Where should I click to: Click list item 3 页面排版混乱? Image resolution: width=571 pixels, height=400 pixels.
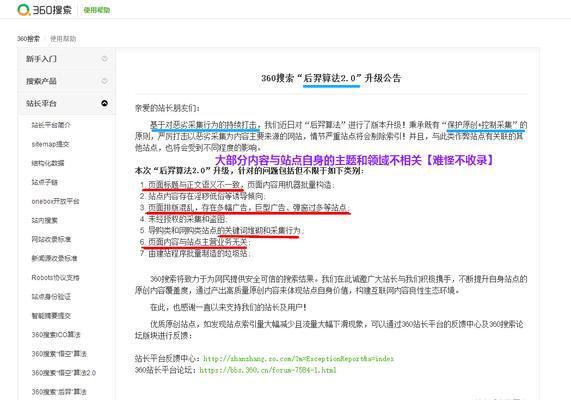tap(244, 207)
